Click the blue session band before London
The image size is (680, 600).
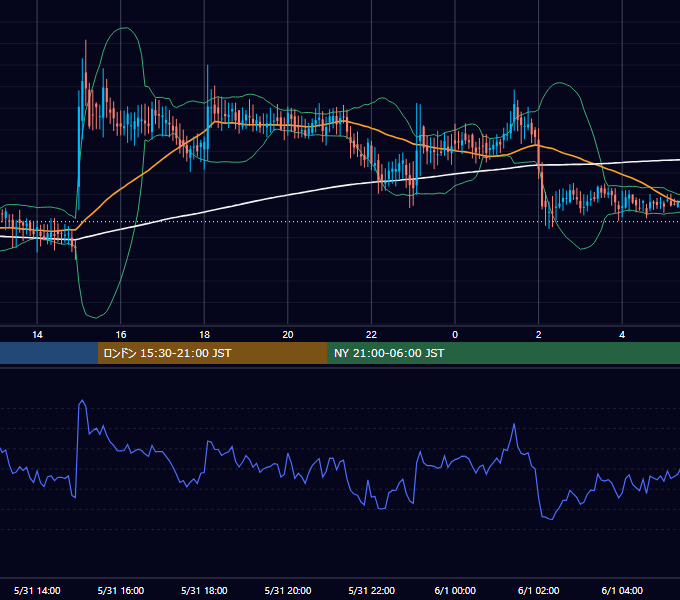[49, 353]
